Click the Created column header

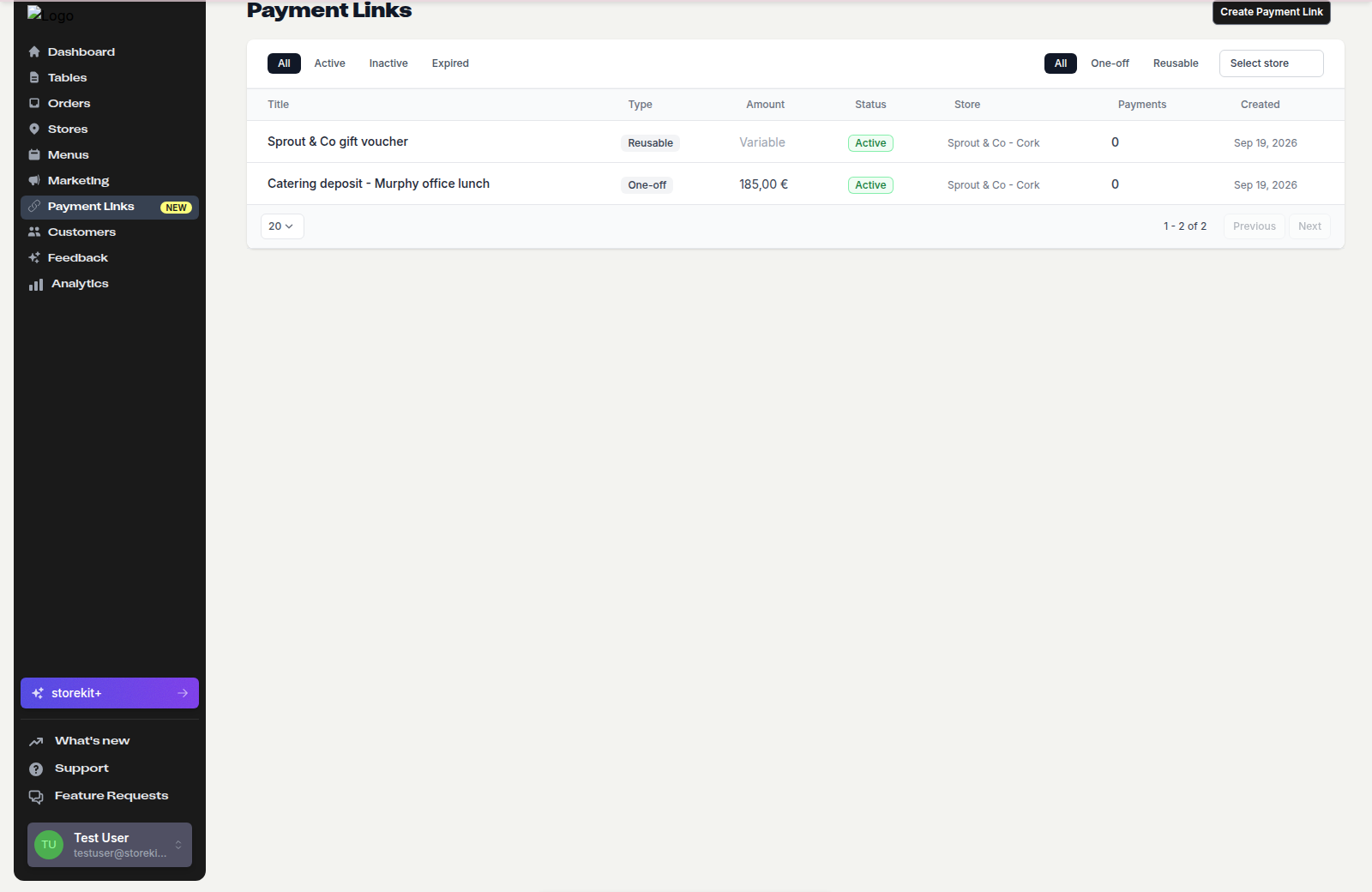click(1260, 105)
